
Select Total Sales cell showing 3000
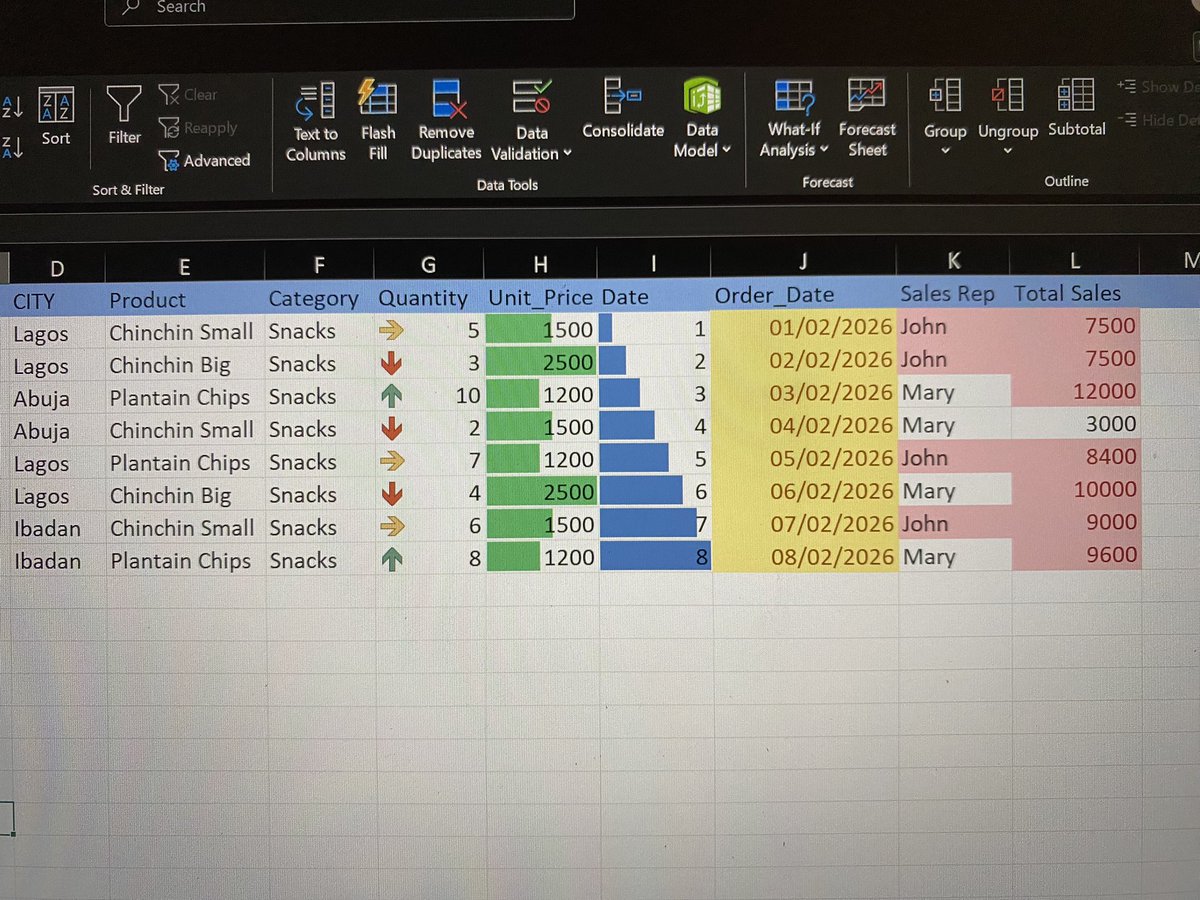[x=1075, y=424]
